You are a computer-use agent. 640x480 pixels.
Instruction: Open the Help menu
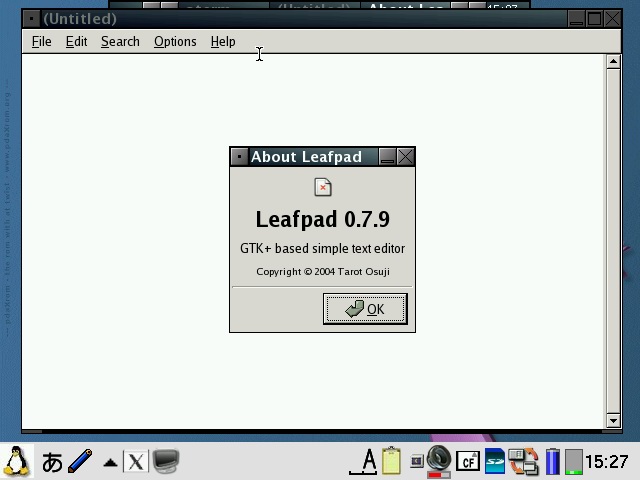(223, 42)
